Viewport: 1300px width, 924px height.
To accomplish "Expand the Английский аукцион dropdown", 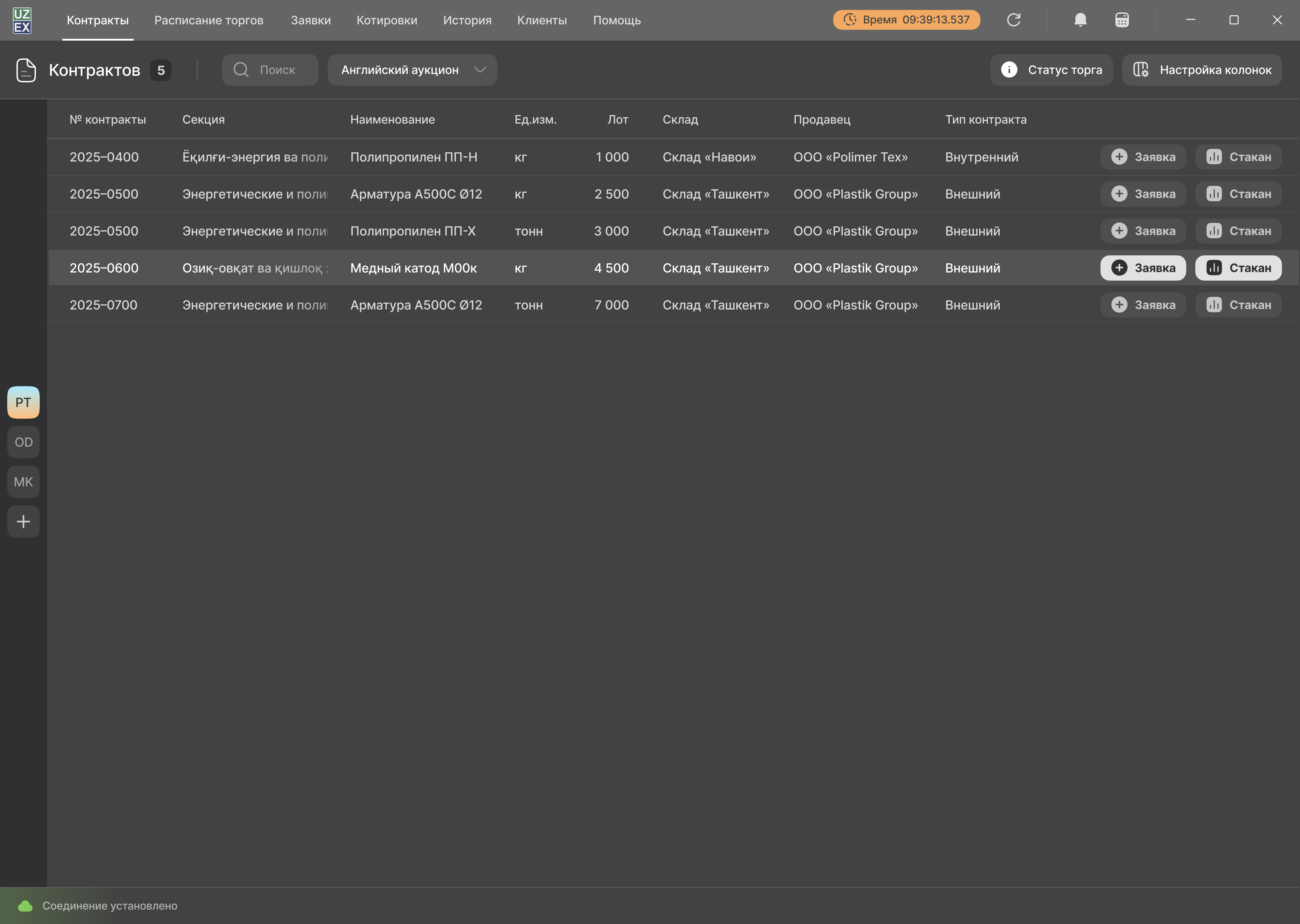I will (412, 70).
